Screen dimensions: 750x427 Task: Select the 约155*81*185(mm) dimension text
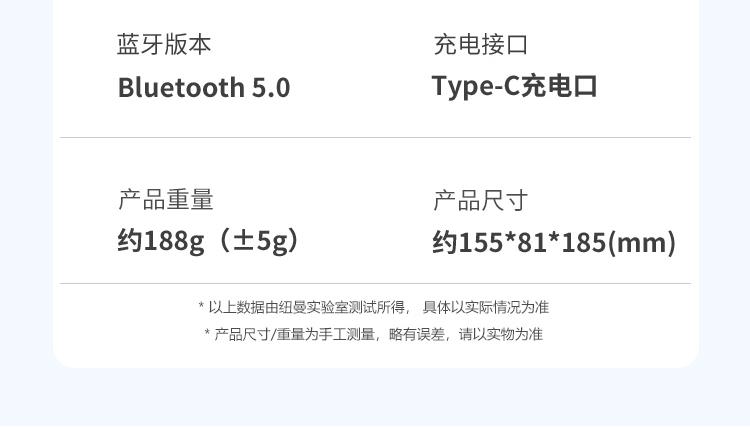[x=554, y=242]
